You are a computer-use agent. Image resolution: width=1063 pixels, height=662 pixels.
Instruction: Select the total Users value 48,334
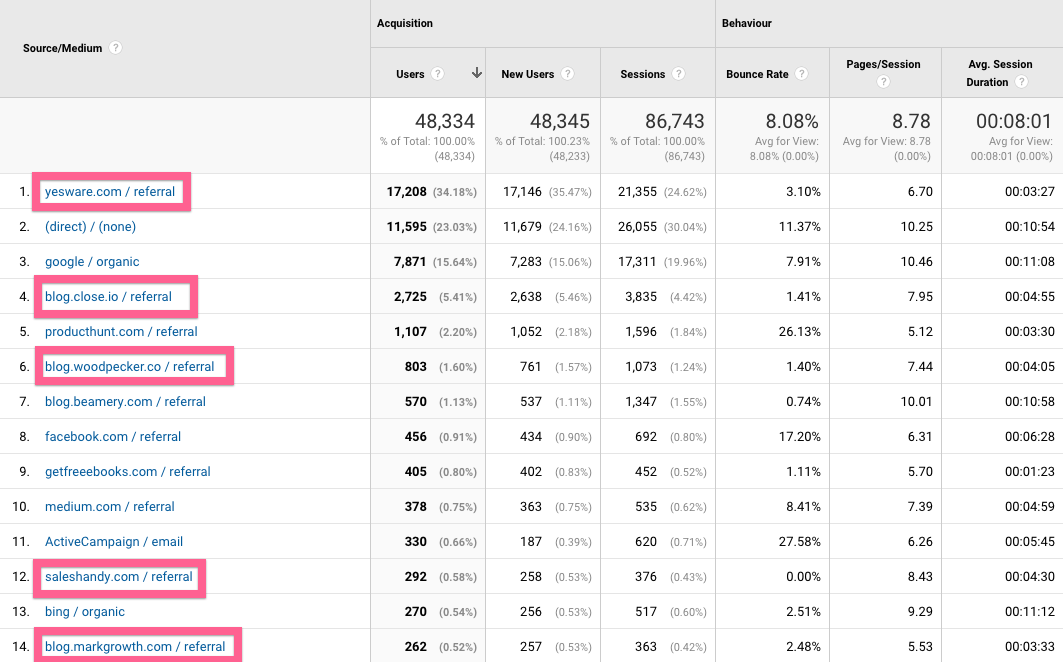click(445, 121)
